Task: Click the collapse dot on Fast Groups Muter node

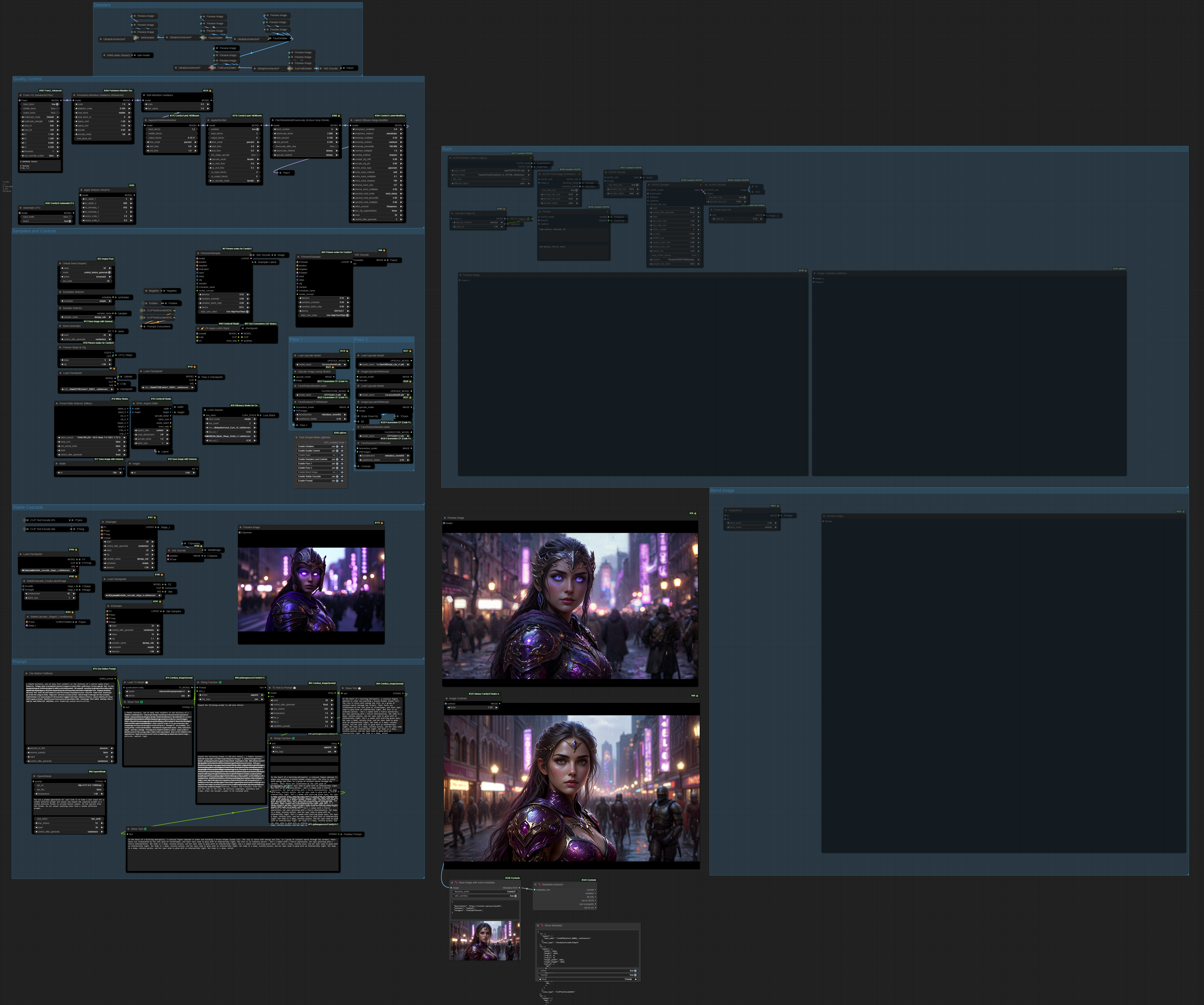Action: (x=296, y=438)
